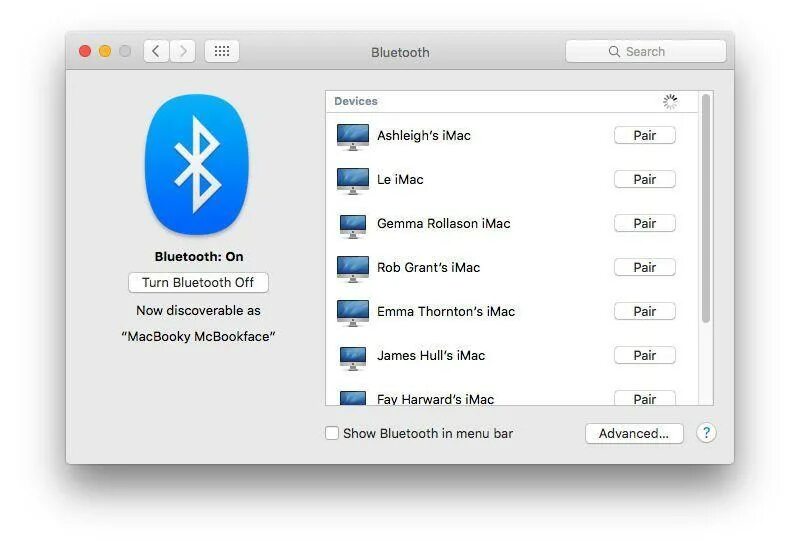
Task: Select the Le iMac device name
Action: [x=400, y=179]
